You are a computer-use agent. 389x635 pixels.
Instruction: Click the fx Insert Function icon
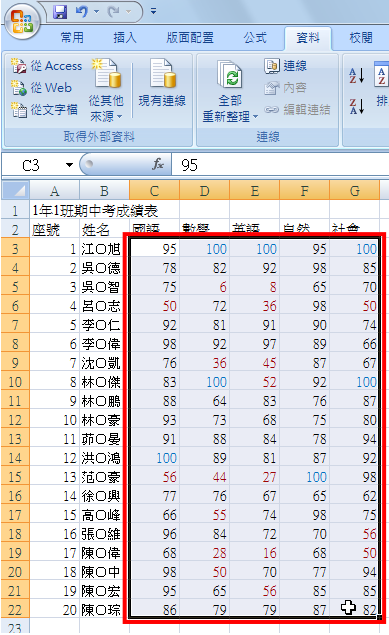point(158,164)
